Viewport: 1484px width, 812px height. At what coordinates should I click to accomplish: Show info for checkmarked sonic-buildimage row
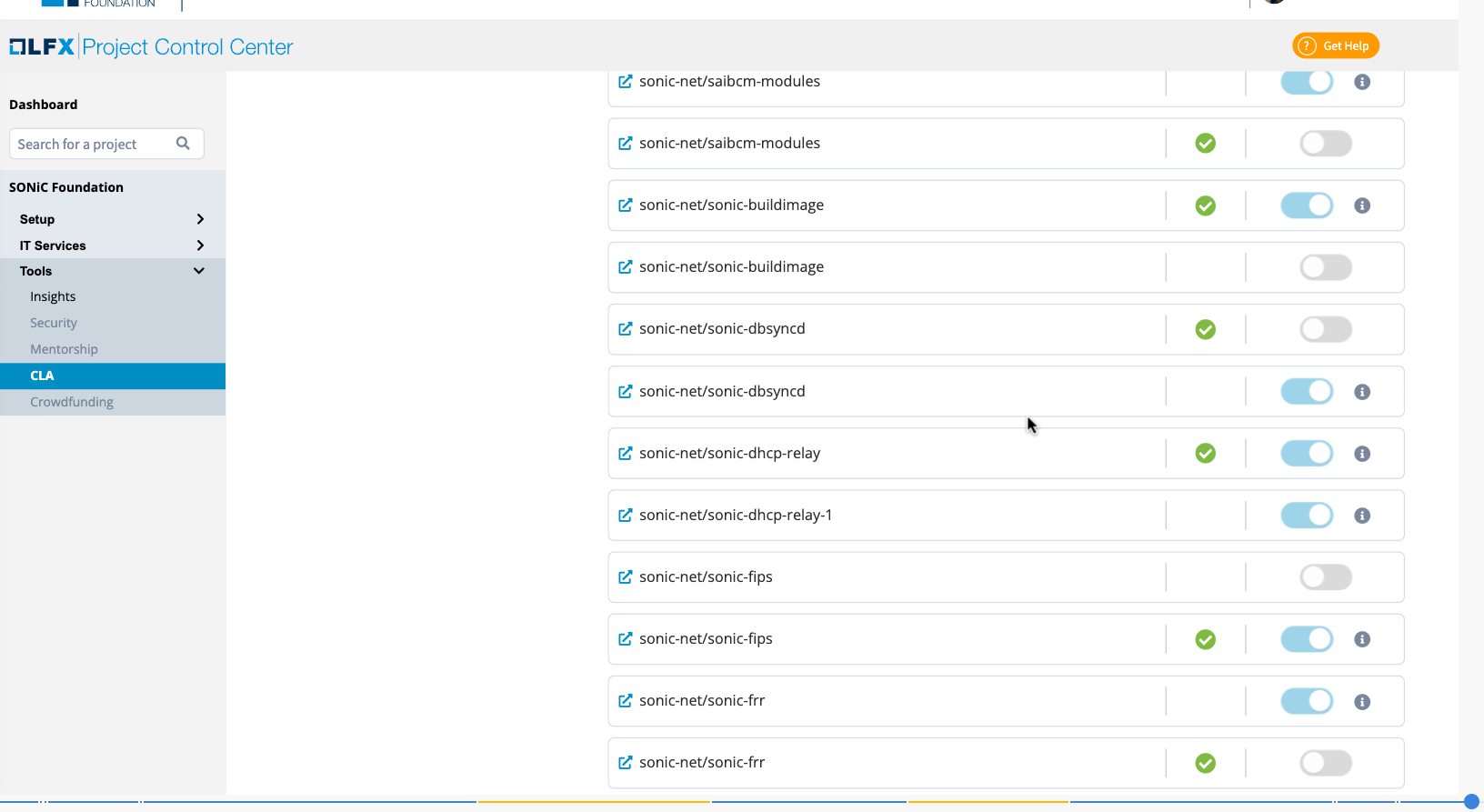pyautogui.click(x=1362, y=206)
